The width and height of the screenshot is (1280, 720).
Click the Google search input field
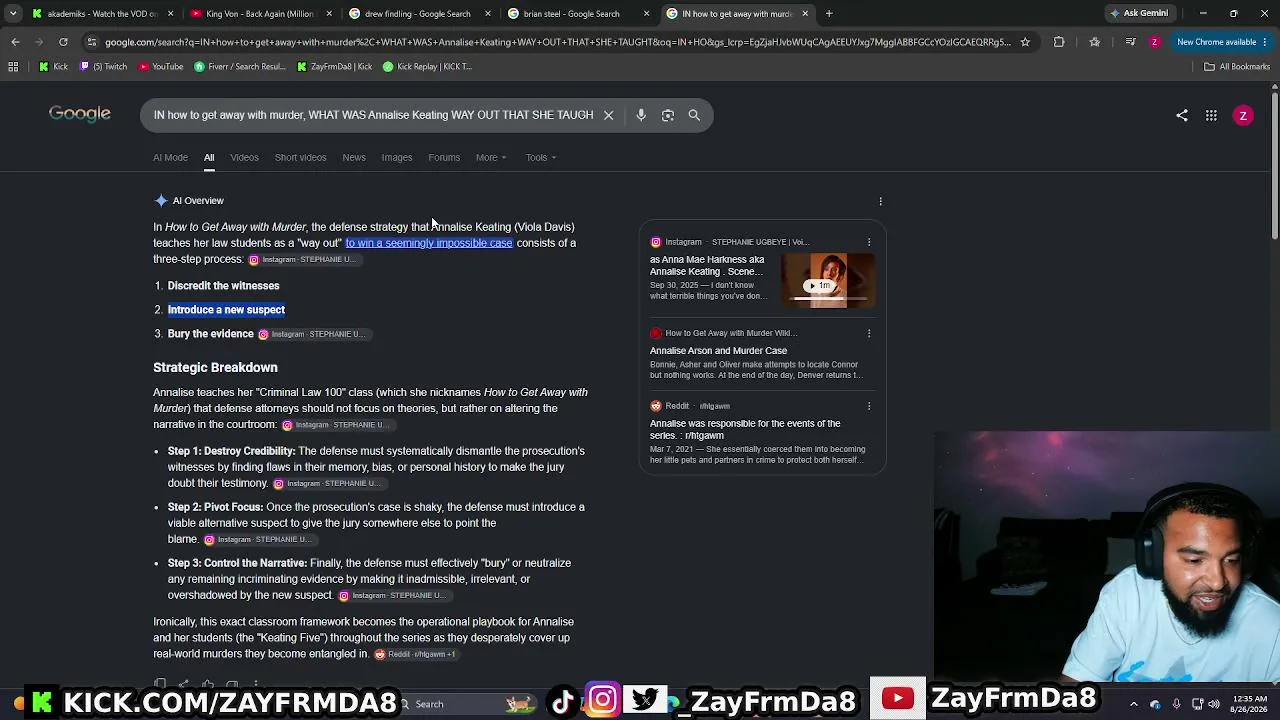pos(373,115)
